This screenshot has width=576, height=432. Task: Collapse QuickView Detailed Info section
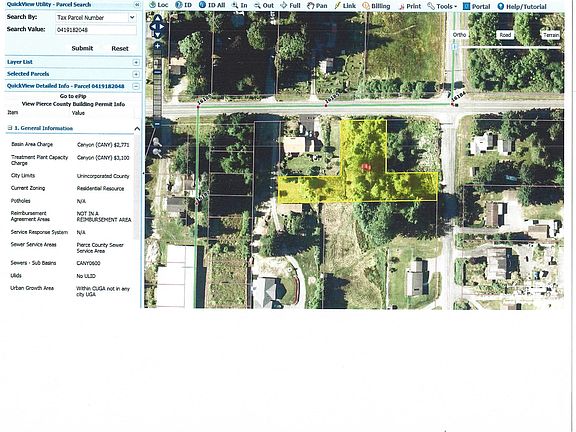(136, 86)
